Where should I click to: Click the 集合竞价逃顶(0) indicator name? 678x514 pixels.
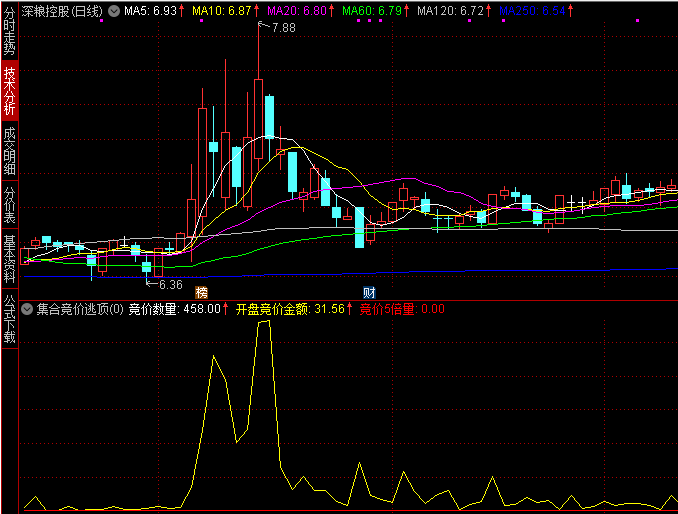pyautogui.click(x=80, y=309)
